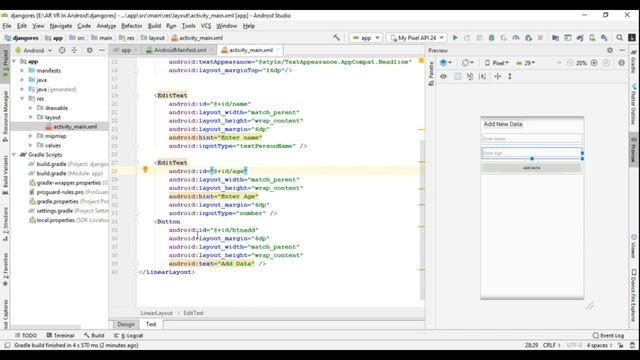Click the pan preview up-down arrow icon
Screen dimensions: 640x360
(x=510, y=76)
